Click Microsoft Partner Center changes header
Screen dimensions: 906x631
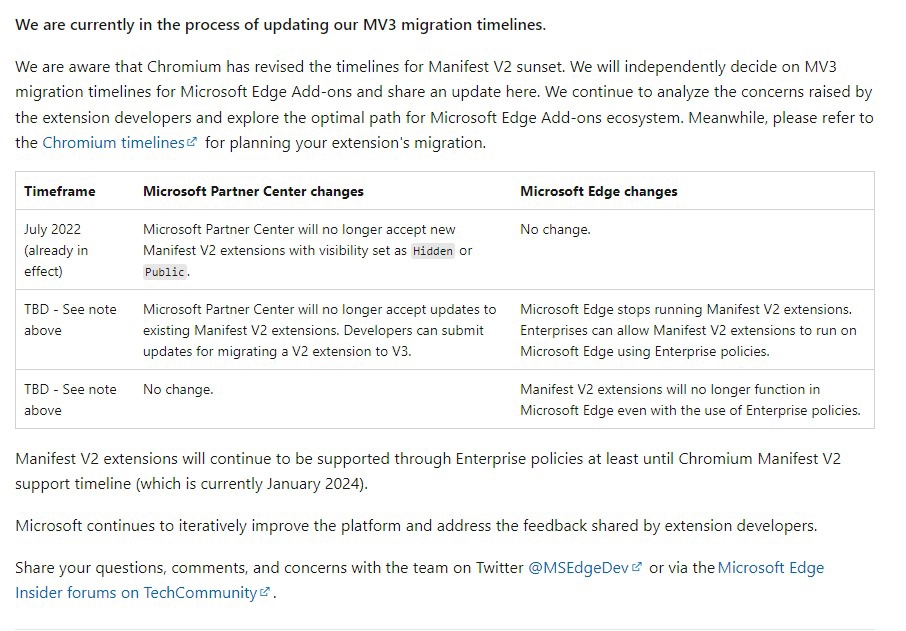click(253, 191)
